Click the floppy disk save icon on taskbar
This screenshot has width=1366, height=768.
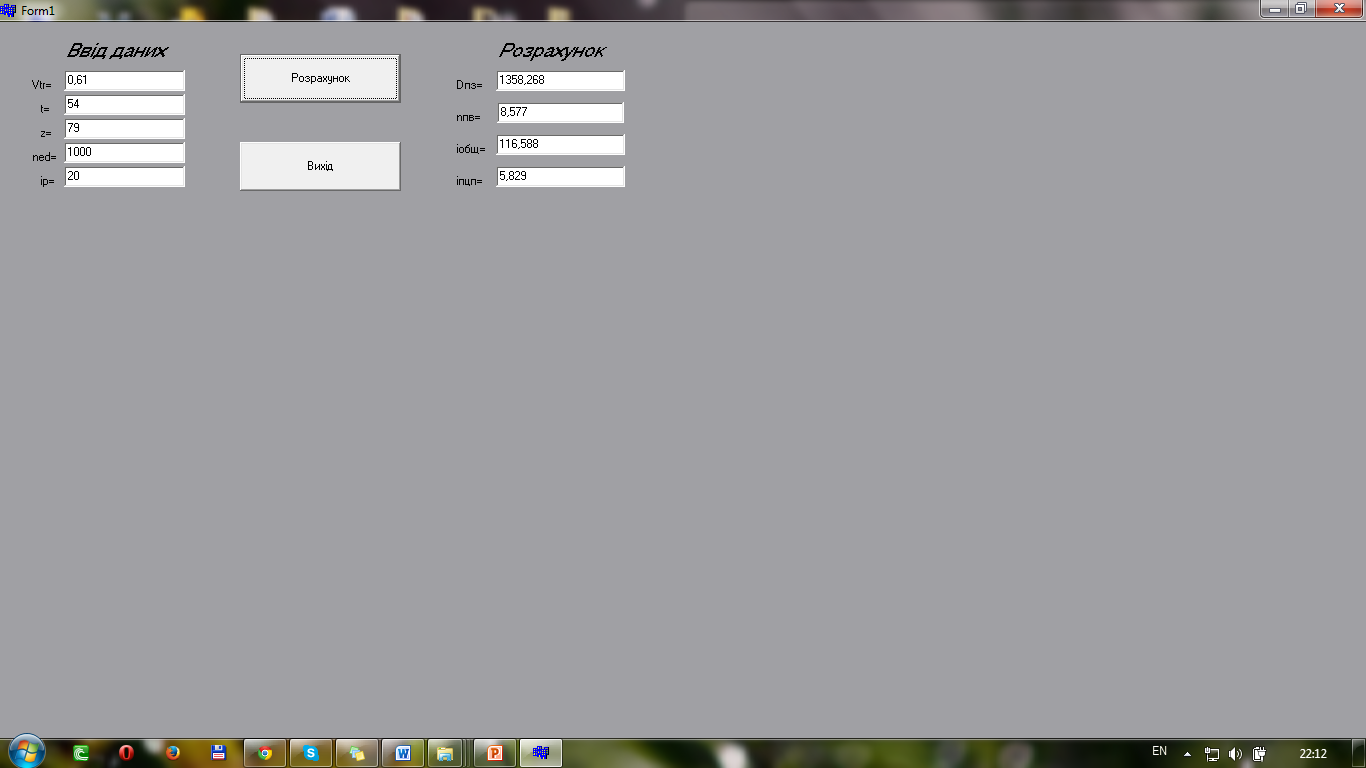point(218,753)
